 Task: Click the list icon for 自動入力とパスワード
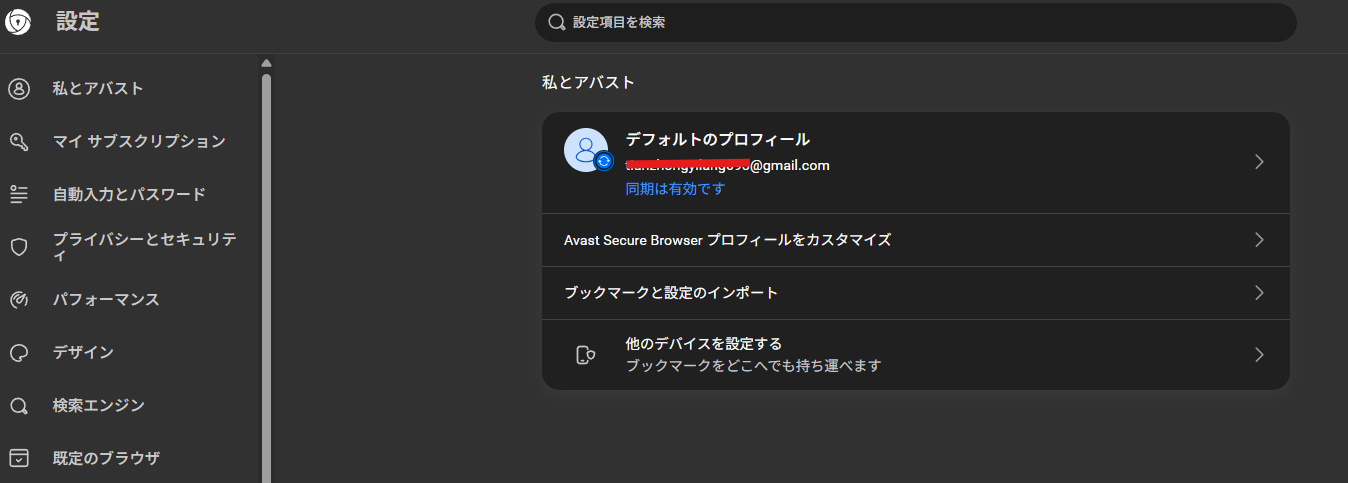click(19, 195)
